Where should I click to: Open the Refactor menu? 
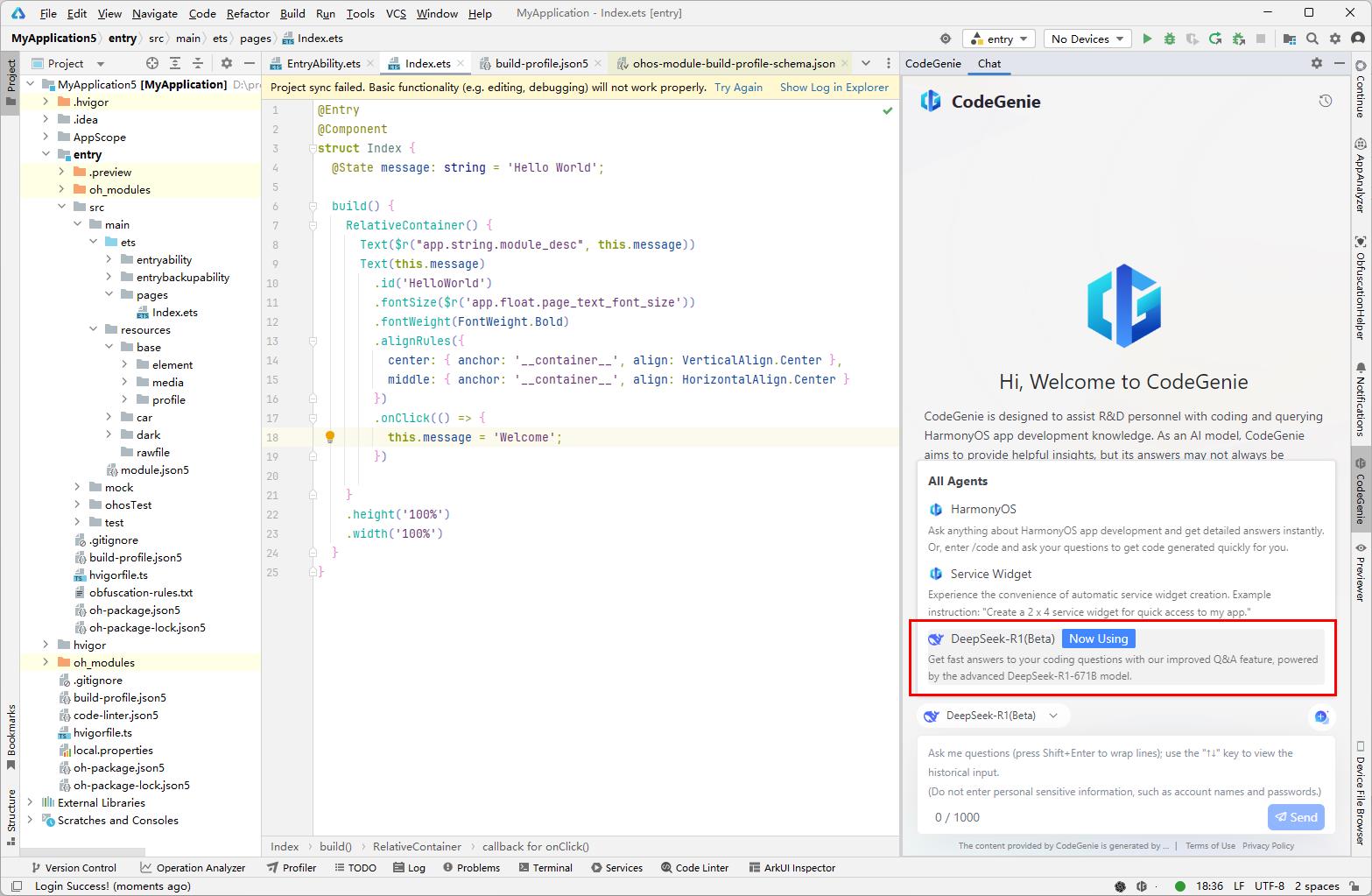248,13
